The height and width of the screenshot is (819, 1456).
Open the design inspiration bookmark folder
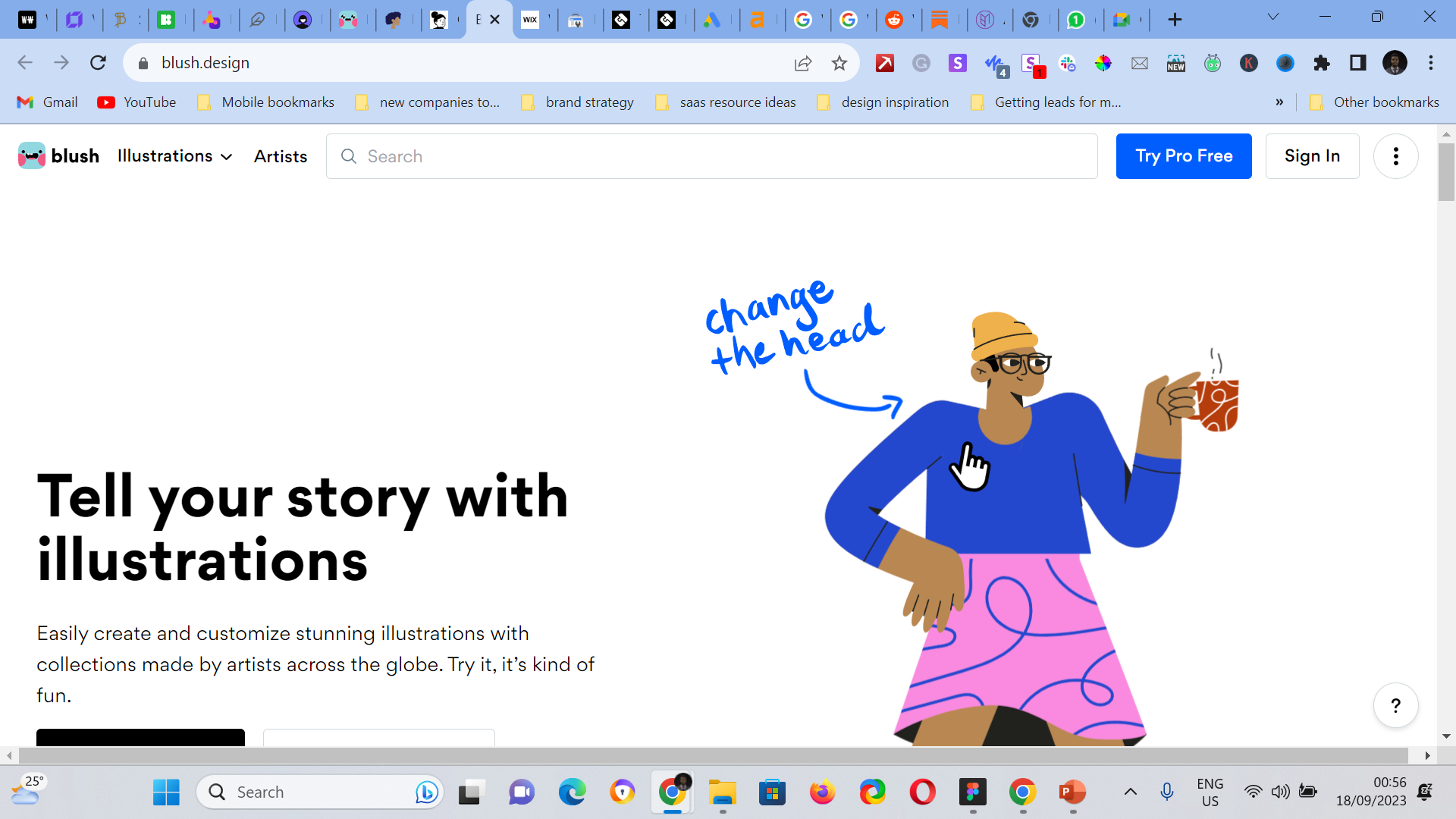[x=883, y=102]
